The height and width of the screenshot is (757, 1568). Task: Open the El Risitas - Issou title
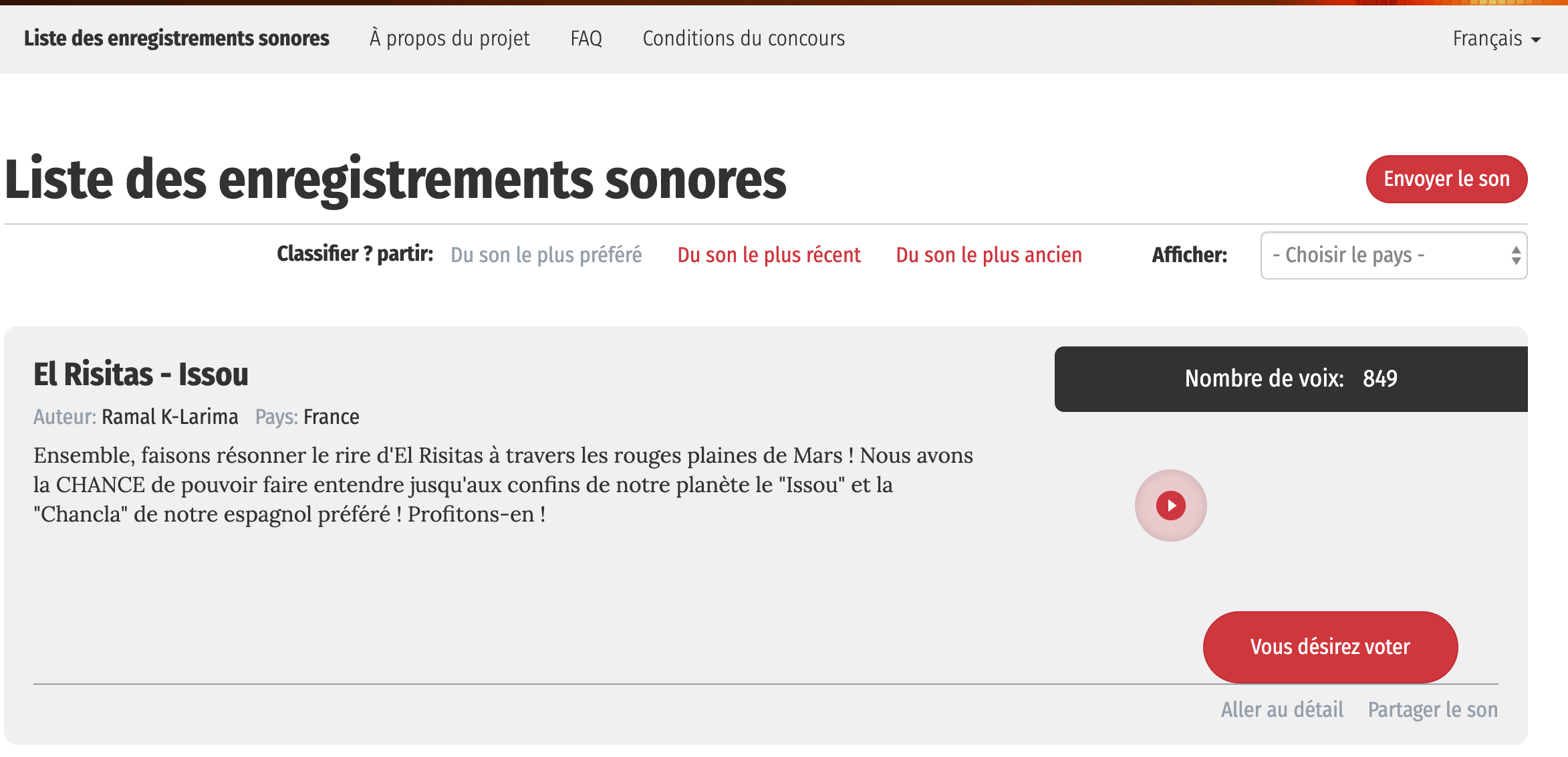[x=141, y=374]
